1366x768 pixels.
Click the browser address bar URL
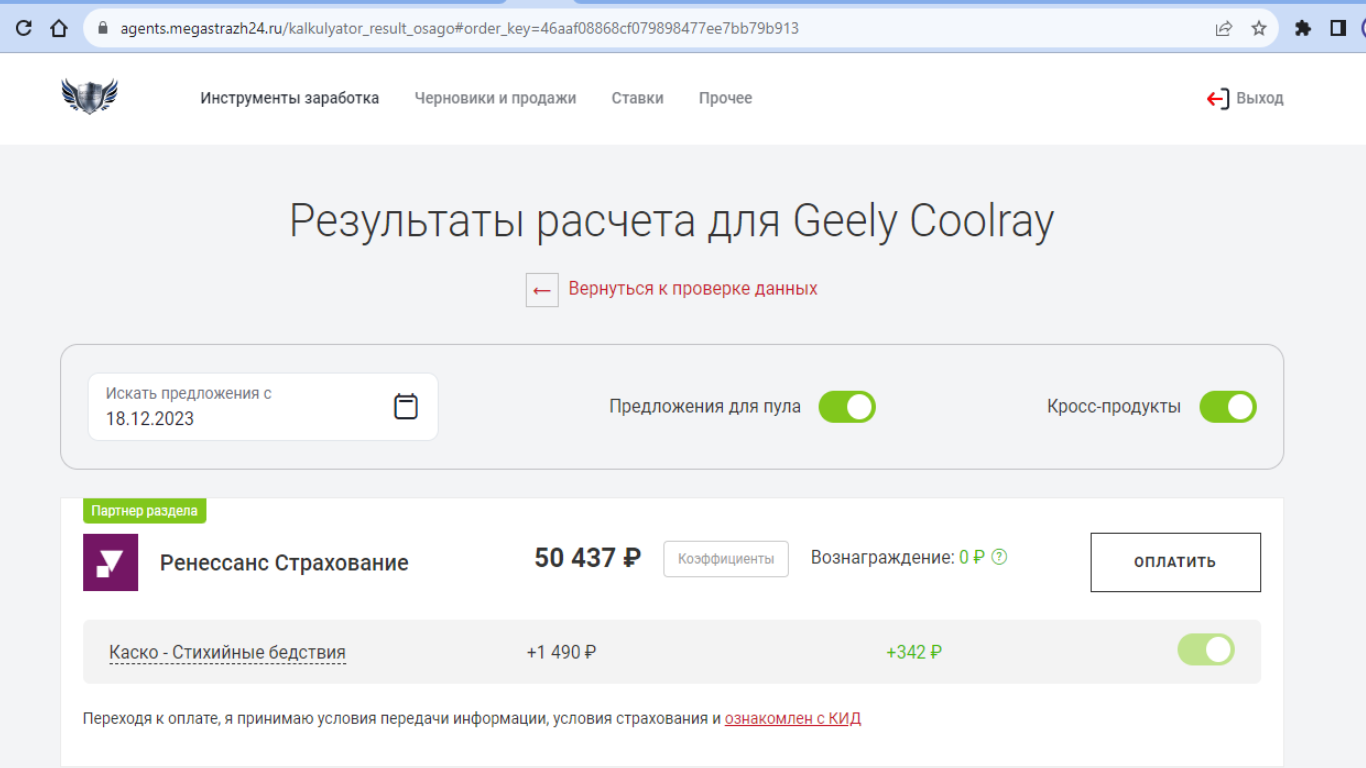(459, 28)
